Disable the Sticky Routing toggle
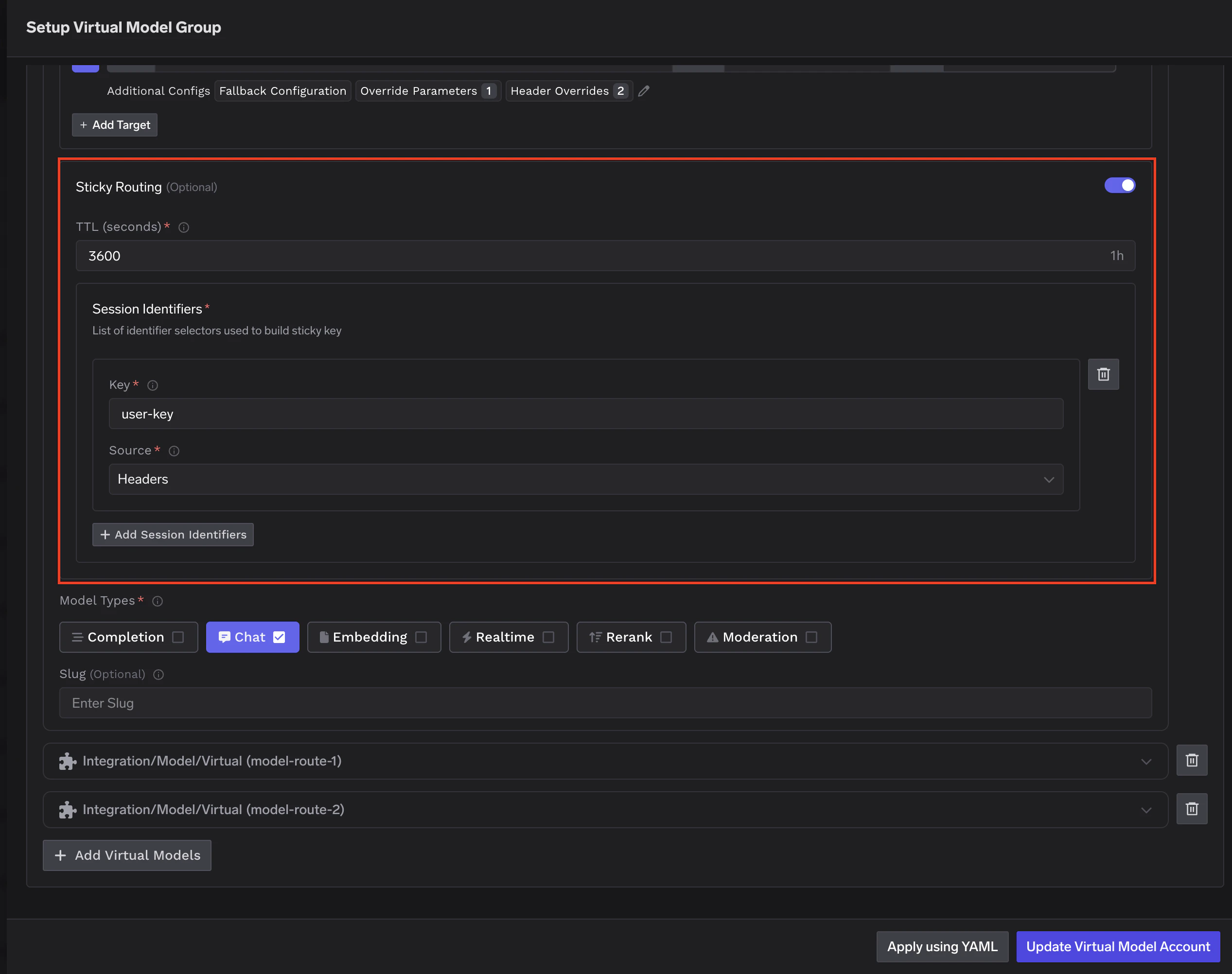 [x=1119, y=185]
